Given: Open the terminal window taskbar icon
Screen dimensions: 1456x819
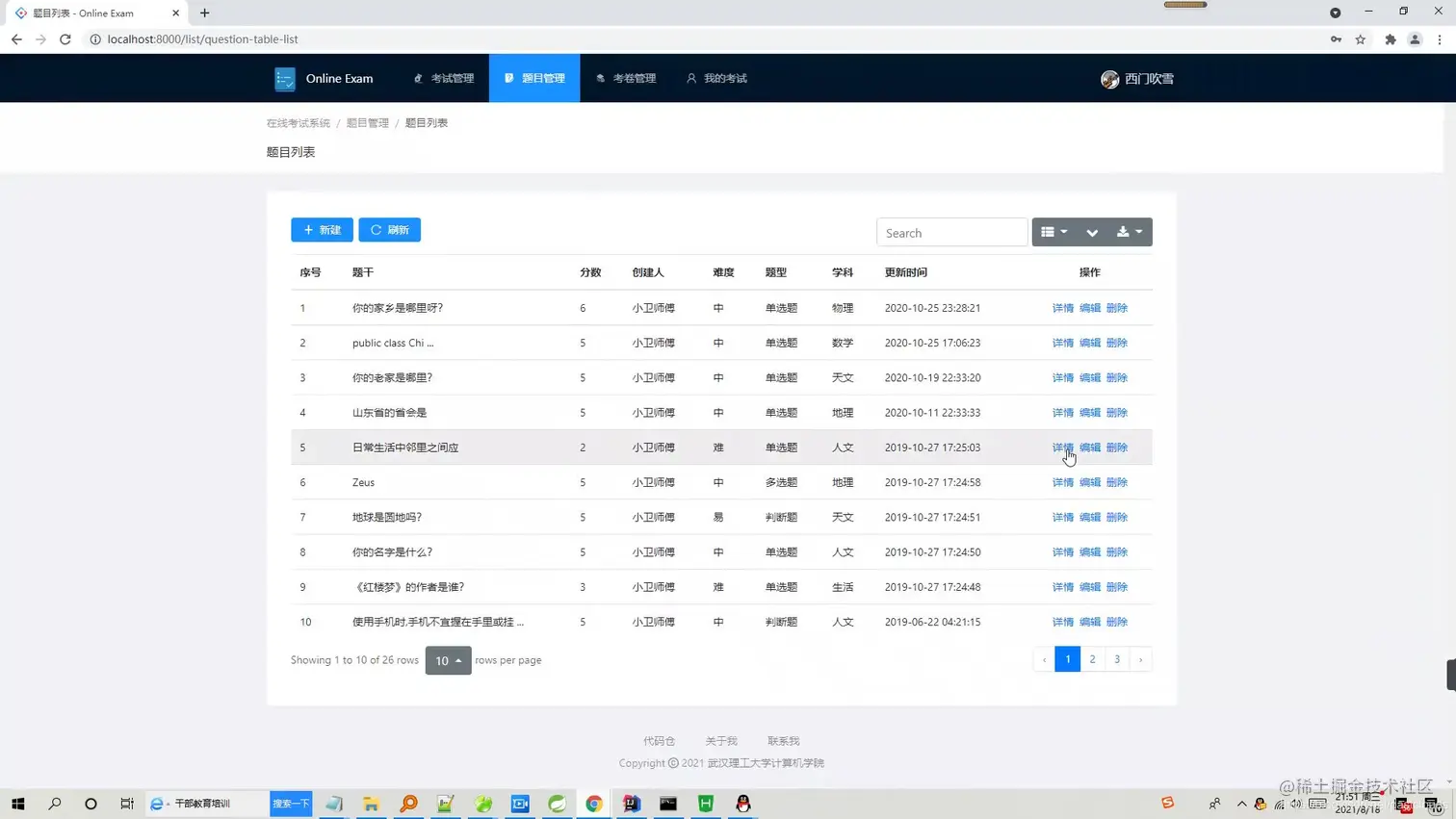Looking at the screenshot, I should click(x=668, y=804).
